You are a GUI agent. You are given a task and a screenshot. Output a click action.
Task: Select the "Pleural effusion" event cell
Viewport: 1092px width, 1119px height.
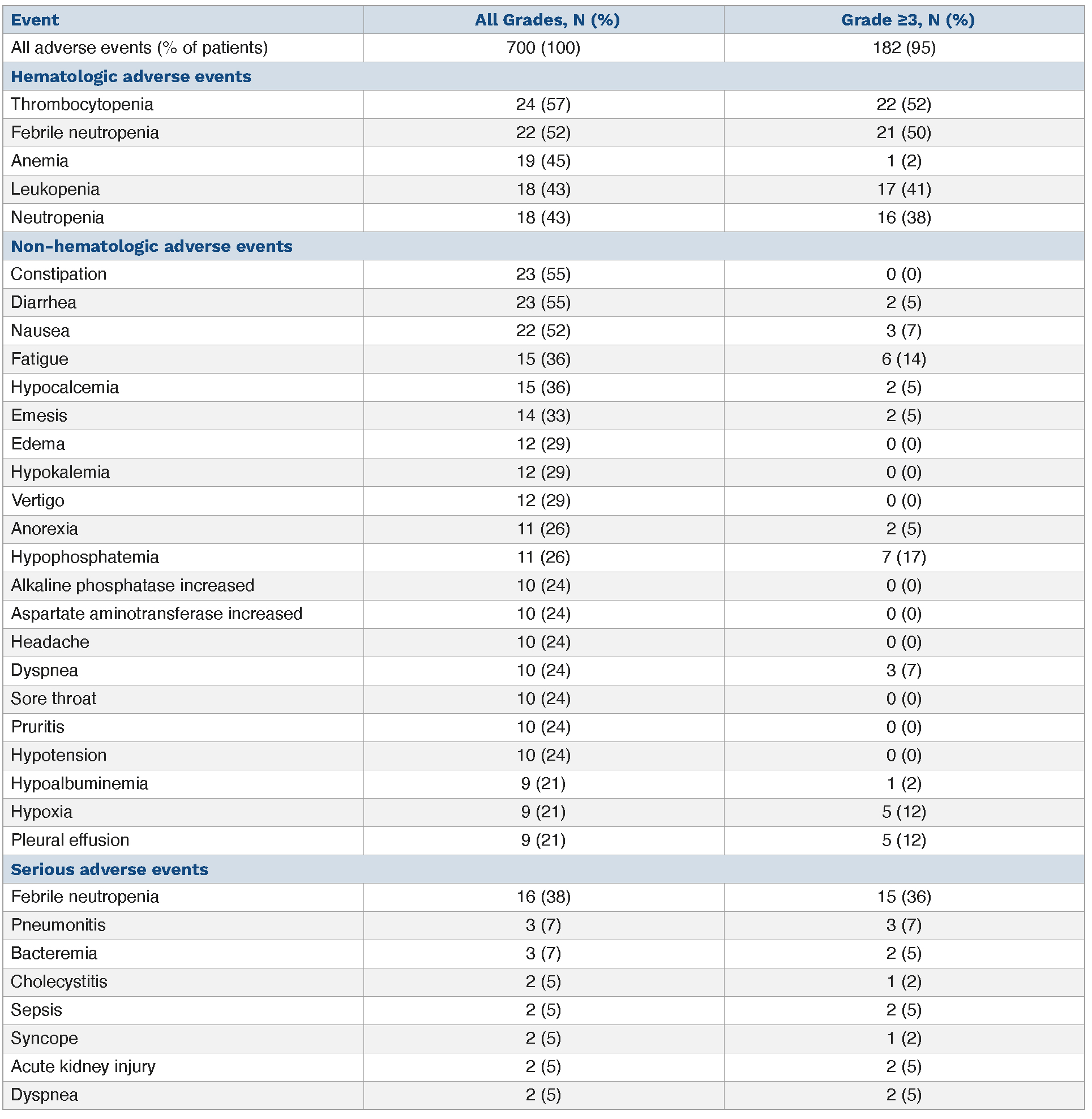click(x=70, y=840)
